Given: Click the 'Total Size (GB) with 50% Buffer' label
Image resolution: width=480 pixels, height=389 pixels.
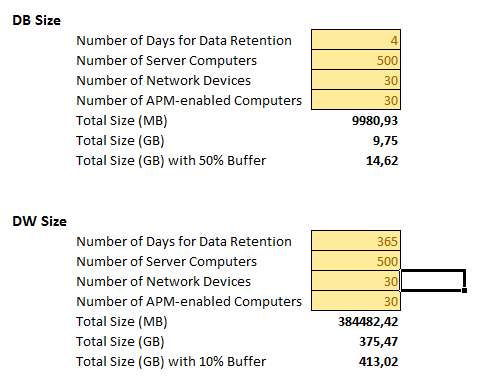Looking at the screenshot, I should tap(171, 161).
